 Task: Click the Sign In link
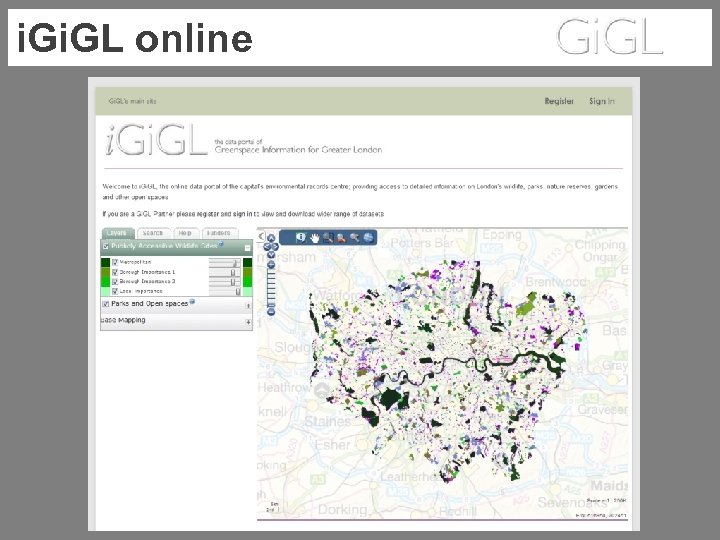coord(602,101)
